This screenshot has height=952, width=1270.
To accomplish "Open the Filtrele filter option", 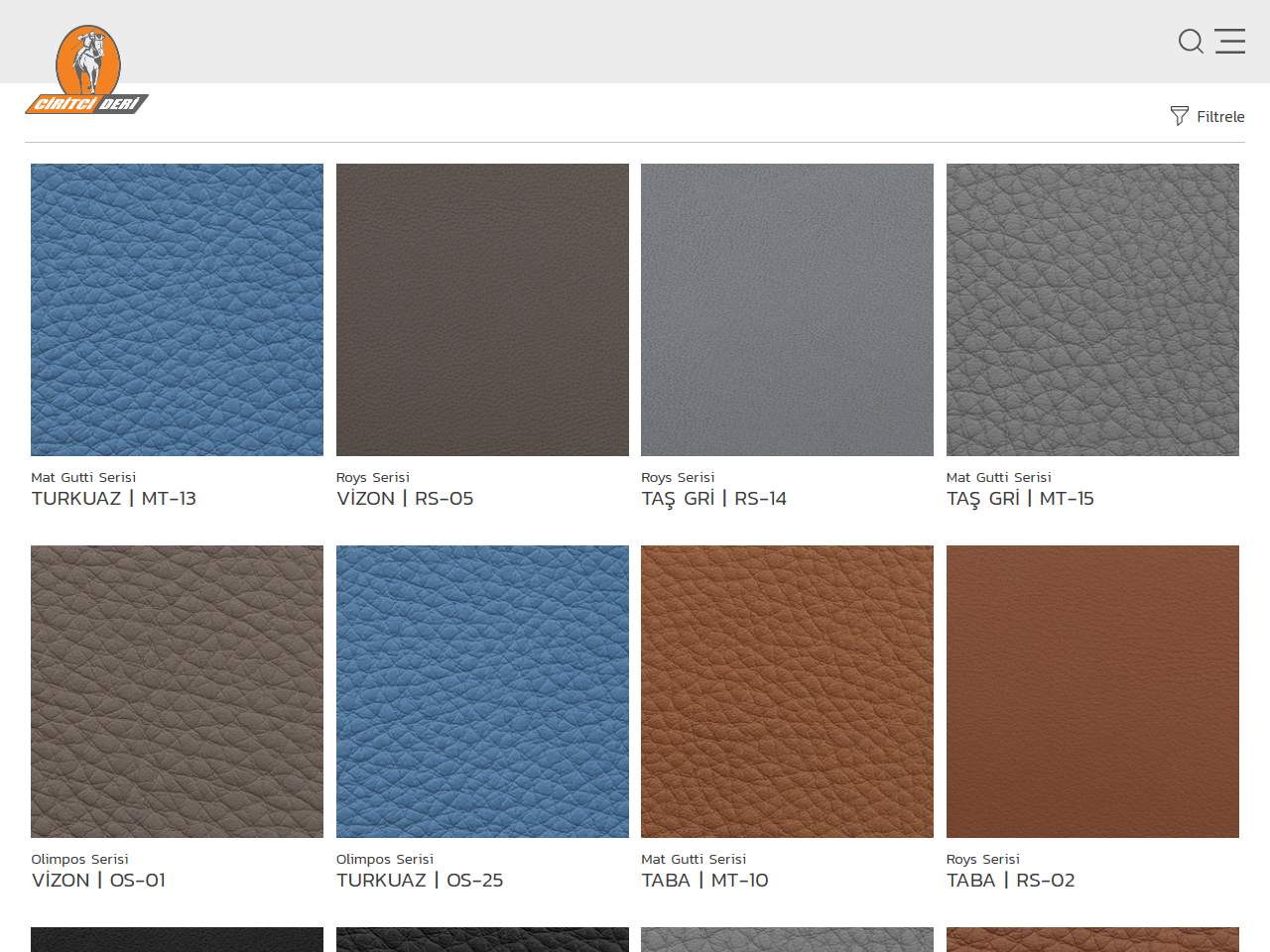I will [1207, 116].
